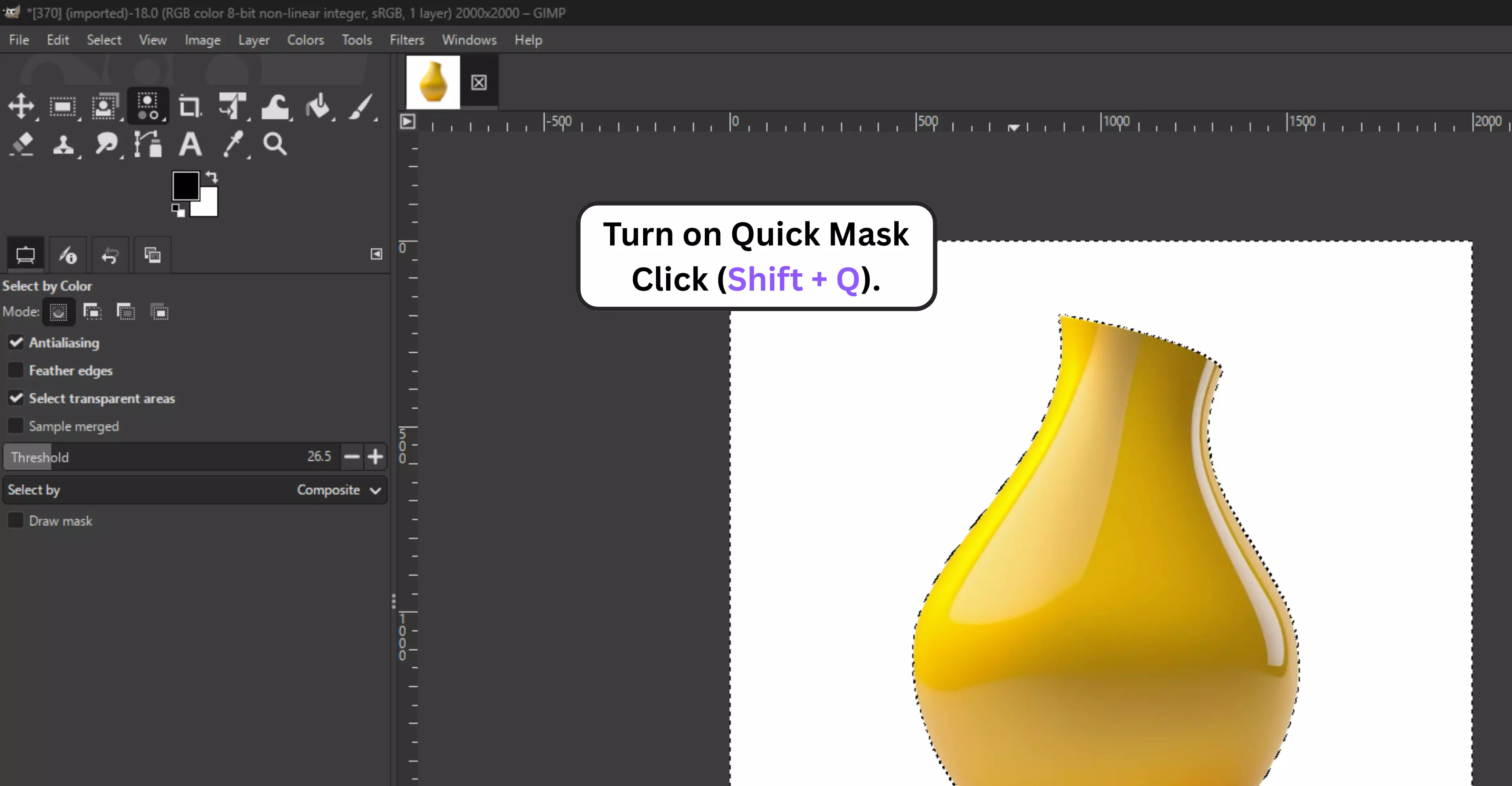This screenshot has height=786, width=1512.
Task: Switch mode to Subtract from selection
Action: click(126, 312)
